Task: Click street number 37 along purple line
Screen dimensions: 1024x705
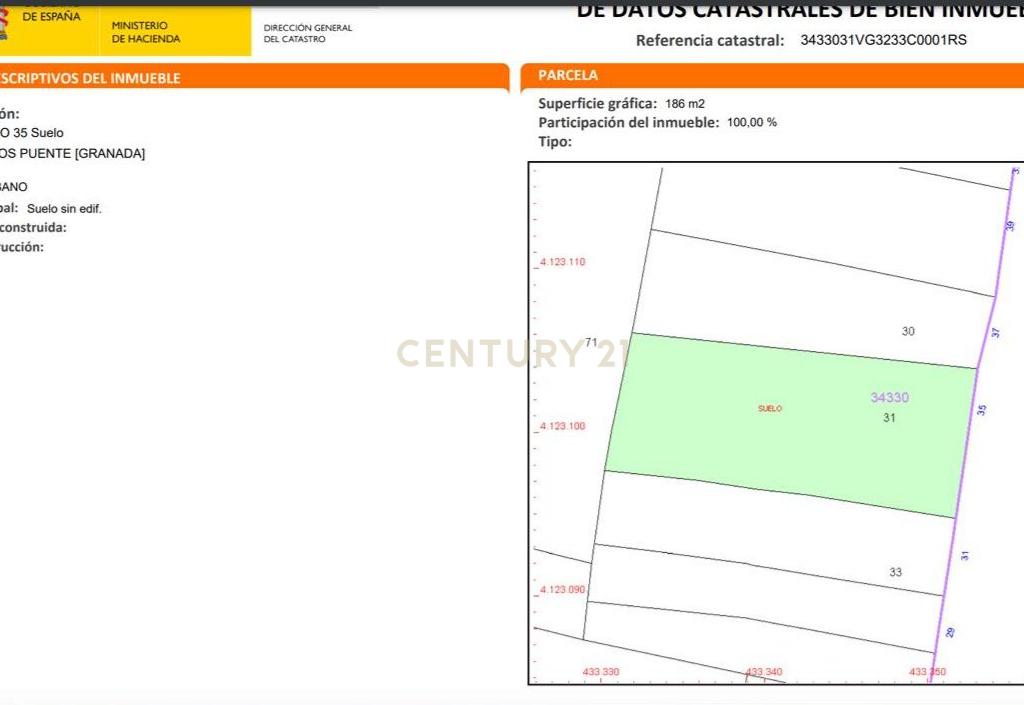Action: coord(995,332)
